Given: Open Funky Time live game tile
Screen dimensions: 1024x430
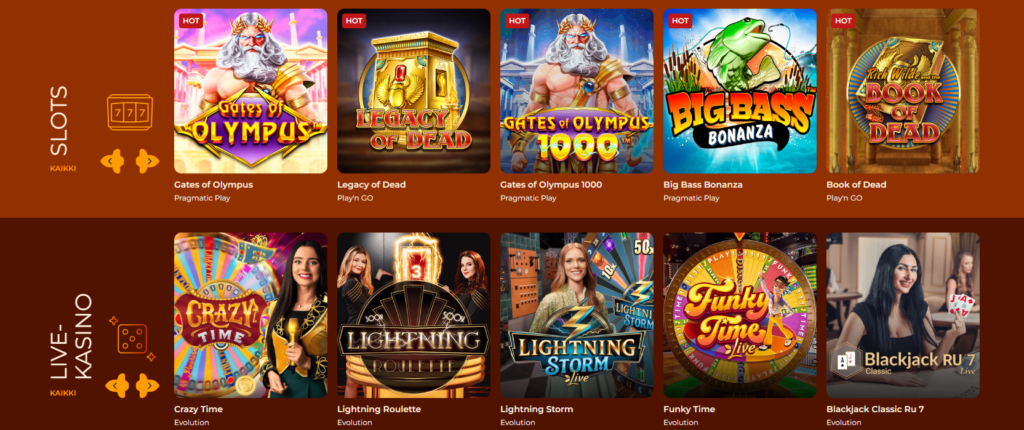Looking at the screenshot, I should pos(740,315).
